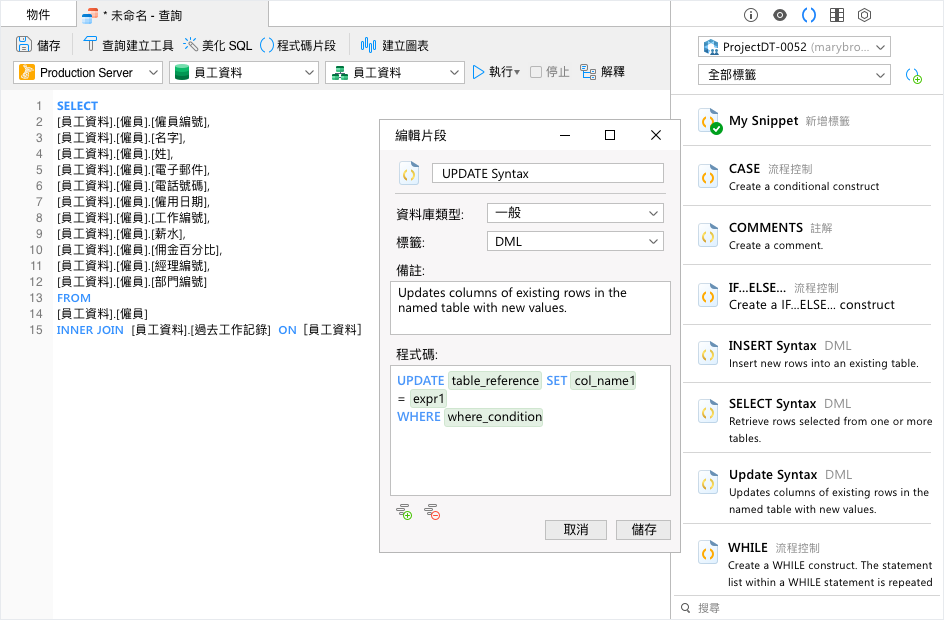Open the schema dropdown showing 員工資料
The width and height of the screenshot is (944, 620).
(395, 73)
